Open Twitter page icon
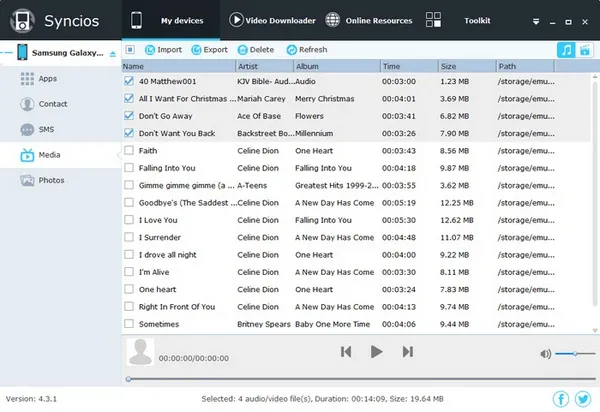 coord(583,399)
